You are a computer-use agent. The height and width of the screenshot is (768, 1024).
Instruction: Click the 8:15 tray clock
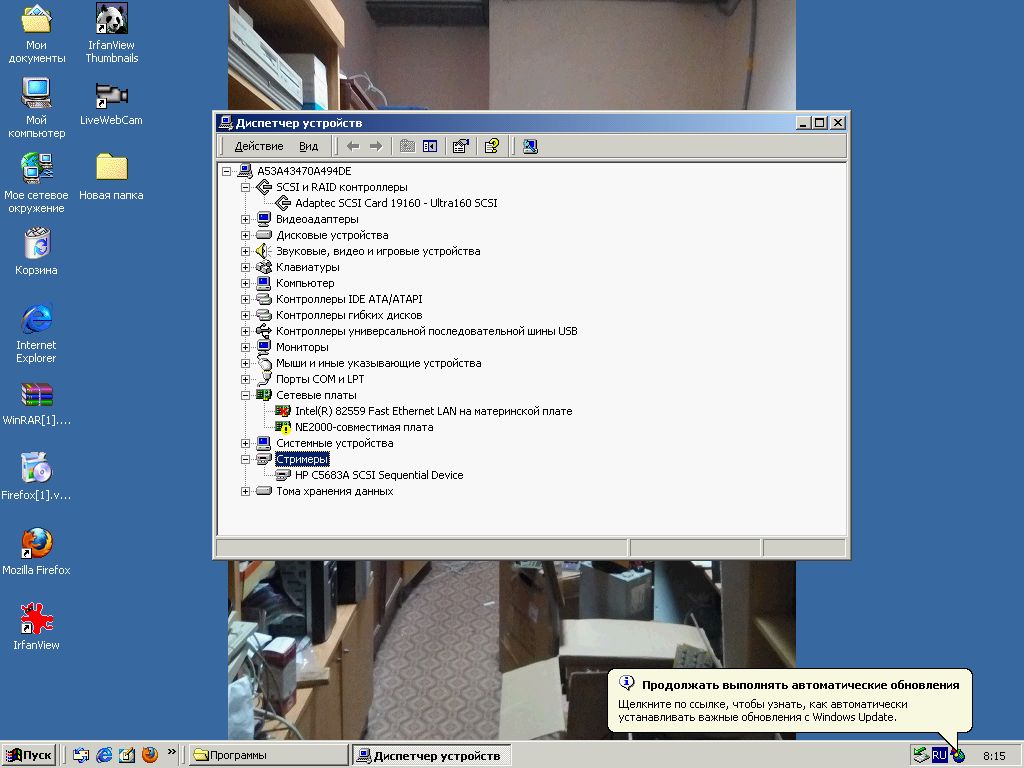click(994, 756)
